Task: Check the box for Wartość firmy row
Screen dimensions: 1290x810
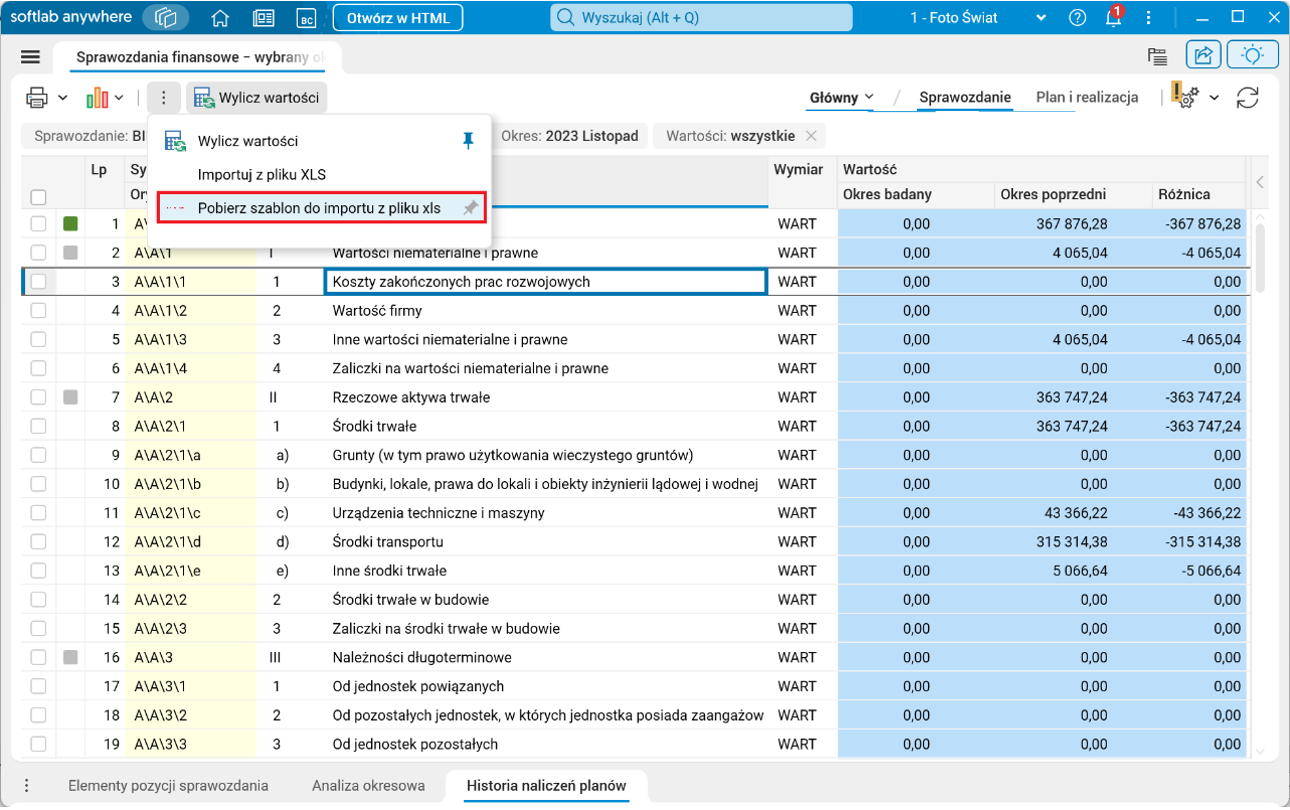Action: [38, 311]
